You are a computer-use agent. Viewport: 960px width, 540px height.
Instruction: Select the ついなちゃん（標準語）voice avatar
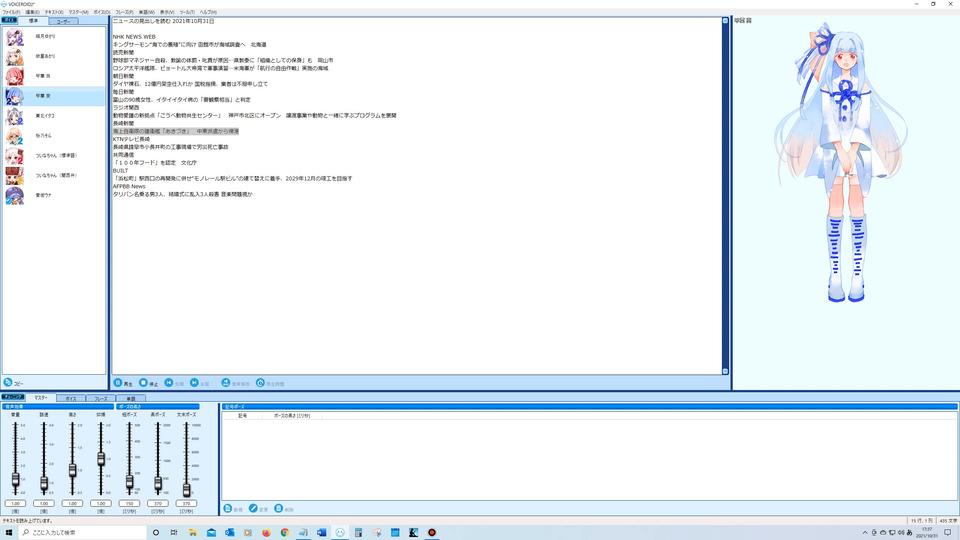click(15, 156)
